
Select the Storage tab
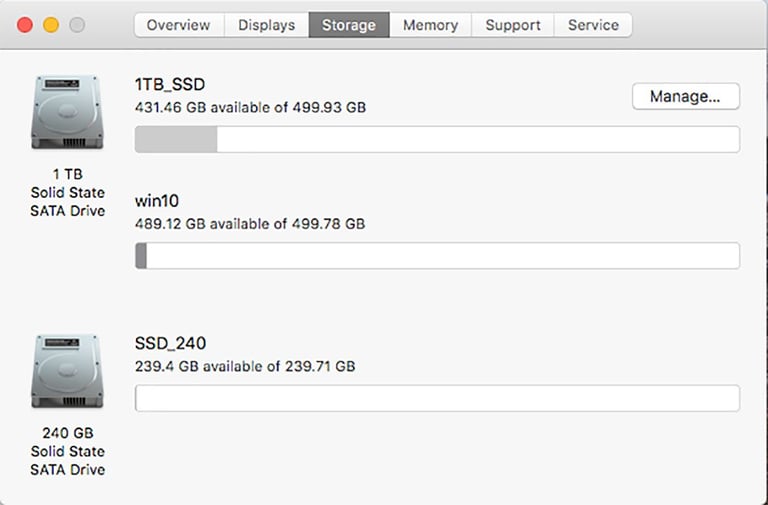(349, 25)
